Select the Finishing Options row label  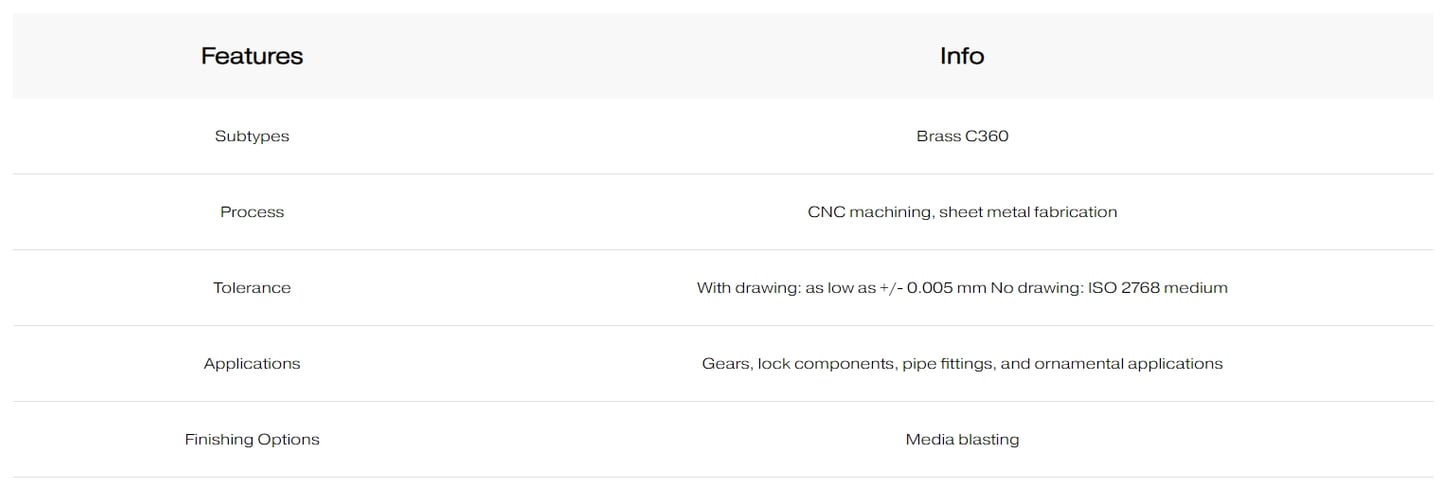click(252, 440)
